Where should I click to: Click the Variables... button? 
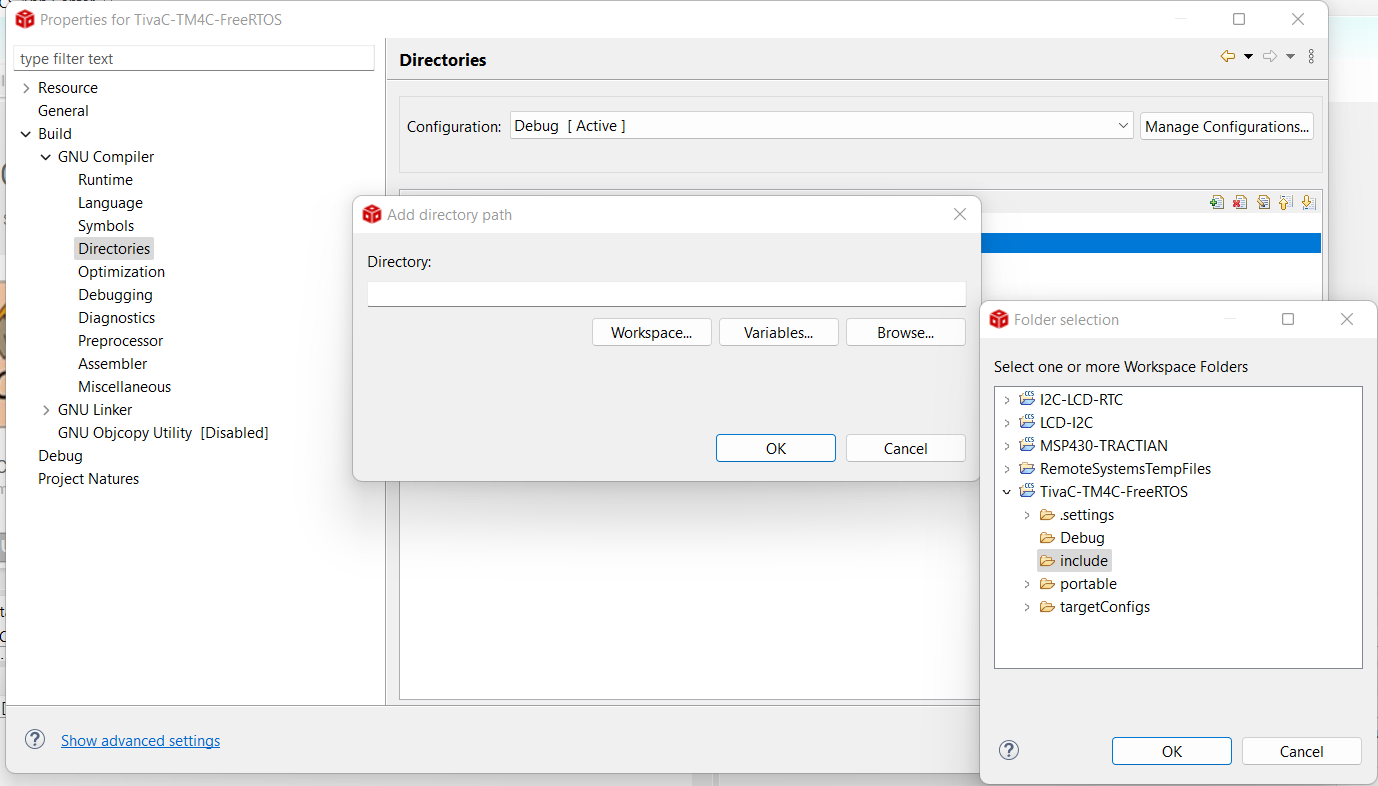(779, 333)
